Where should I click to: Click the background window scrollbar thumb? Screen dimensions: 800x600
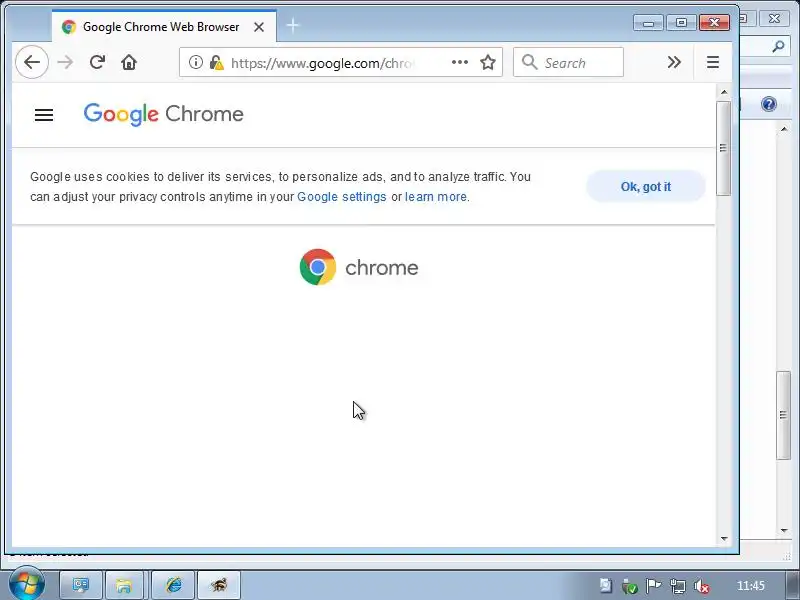(x=783, y=415)
